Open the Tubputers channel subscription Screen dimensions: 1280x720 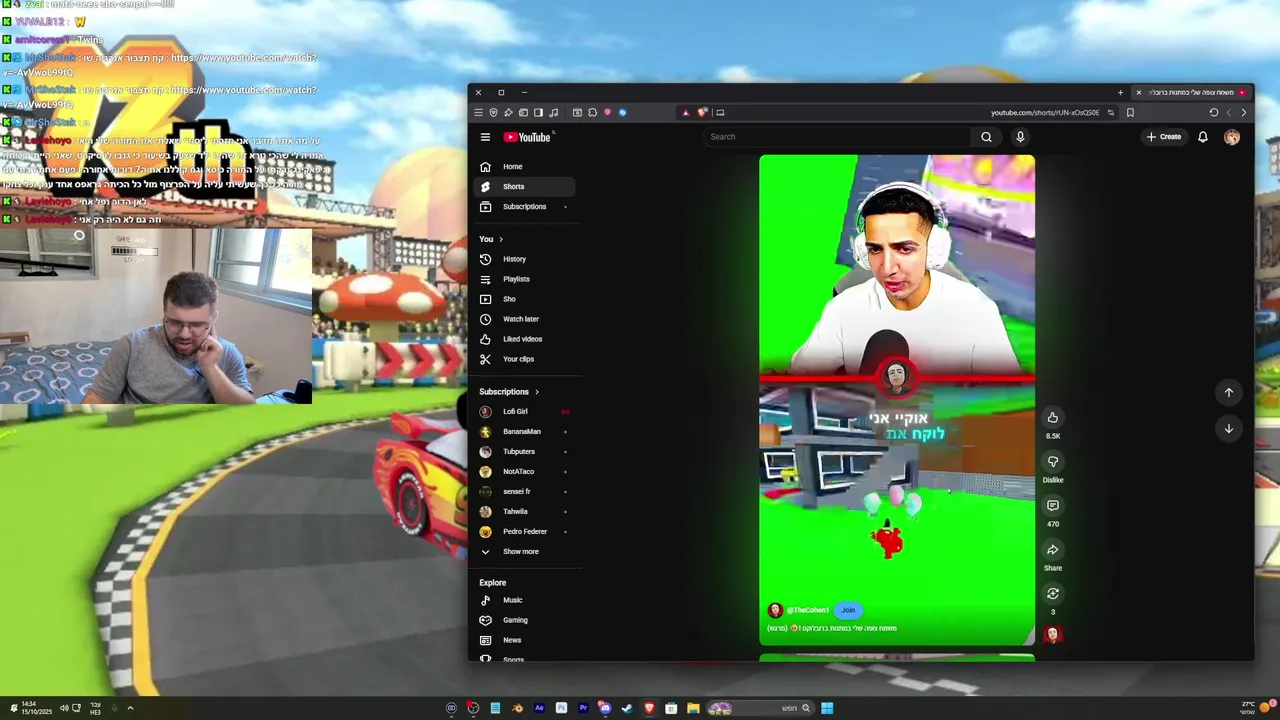pos(525,452)
